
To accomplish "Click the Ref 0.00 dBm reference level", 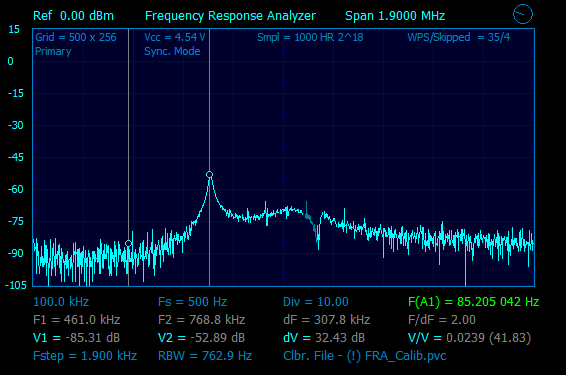I will [x=73, y=16].
